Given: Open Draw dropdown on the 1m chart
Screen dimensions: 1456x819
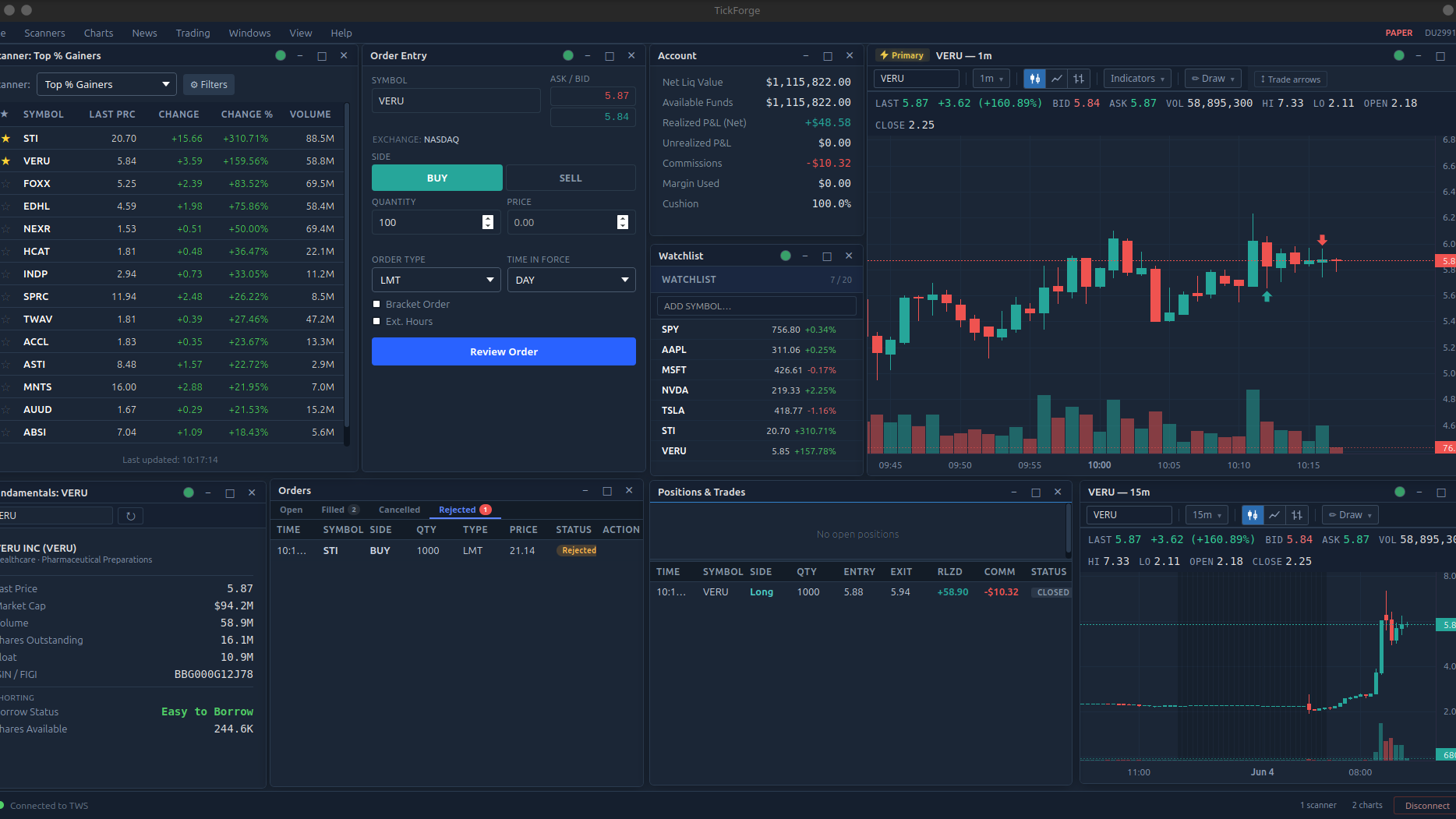Looking at the screenshot, I should point(1213,79).
